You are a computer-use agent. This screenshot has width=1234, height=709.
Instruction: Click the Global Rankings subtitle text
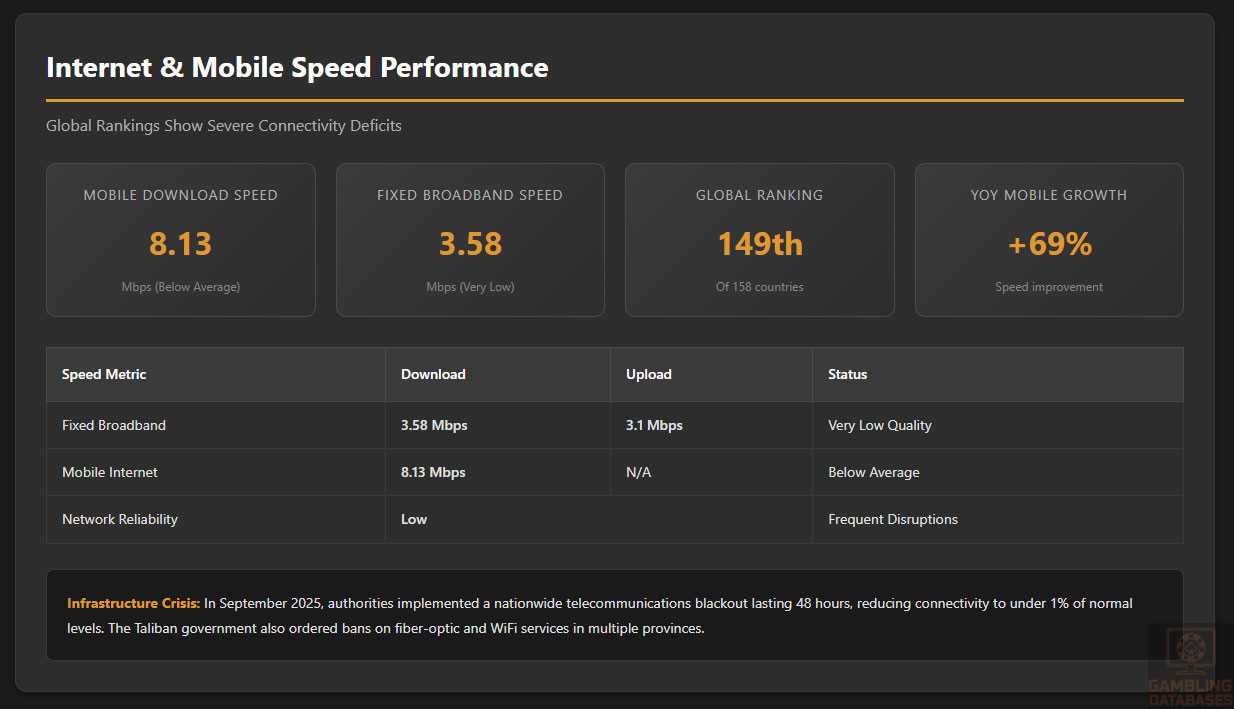tap(224, 125)
